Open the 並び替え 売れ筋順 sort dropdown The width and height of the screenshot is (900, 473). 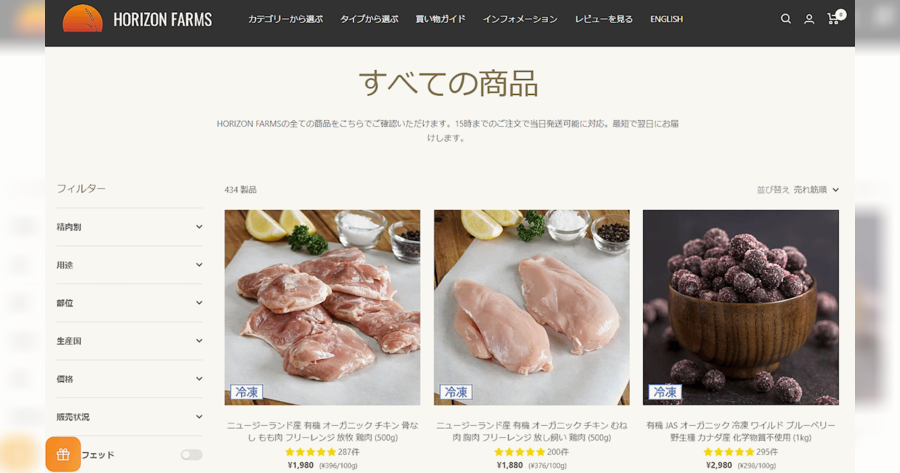coord(797,189)
